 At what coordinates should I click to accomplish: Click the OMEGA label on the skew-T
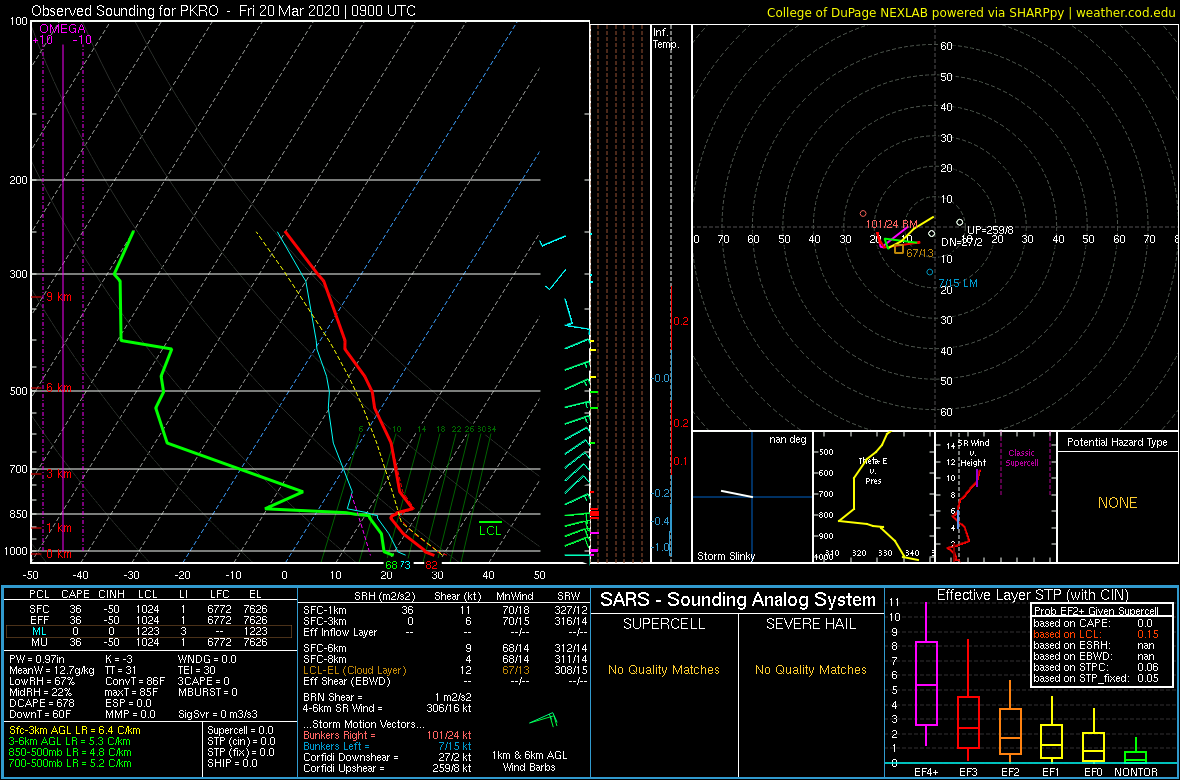tap(63, 29)
